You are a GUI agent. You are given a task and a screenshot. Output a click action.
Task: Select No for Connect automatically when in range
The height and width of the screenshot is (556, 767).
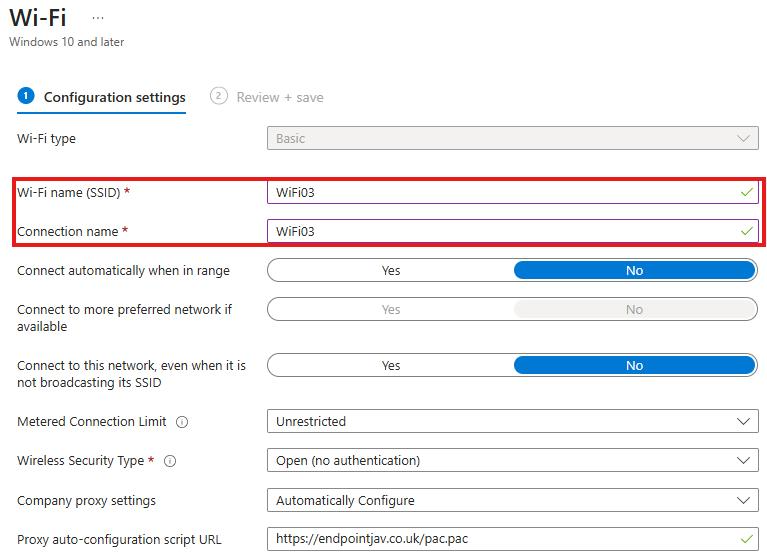click(x=634, y=271)
